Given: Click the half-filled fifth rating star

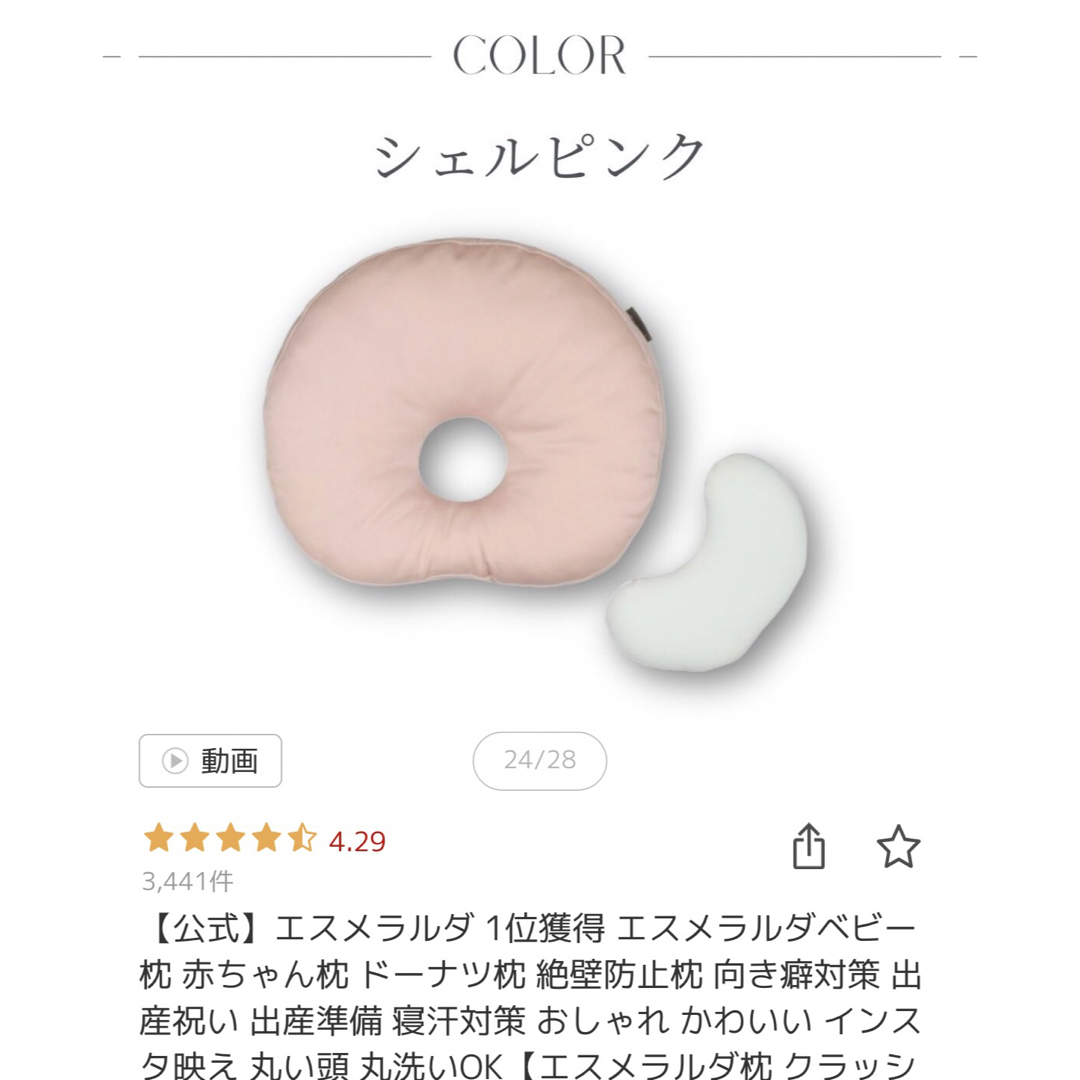Looking at the screenshot, I should [302, 839].
